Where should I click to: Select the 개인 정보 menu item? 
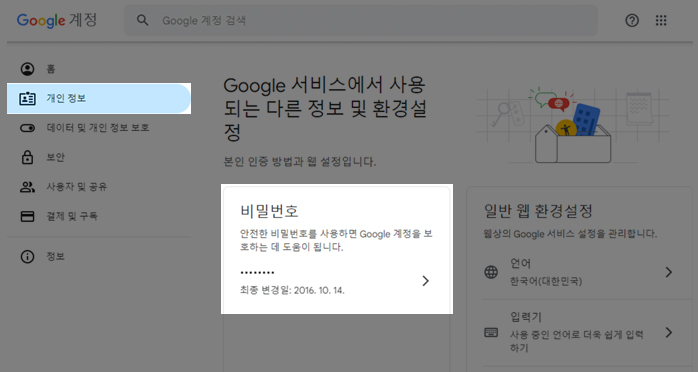(x=99, y=98)
